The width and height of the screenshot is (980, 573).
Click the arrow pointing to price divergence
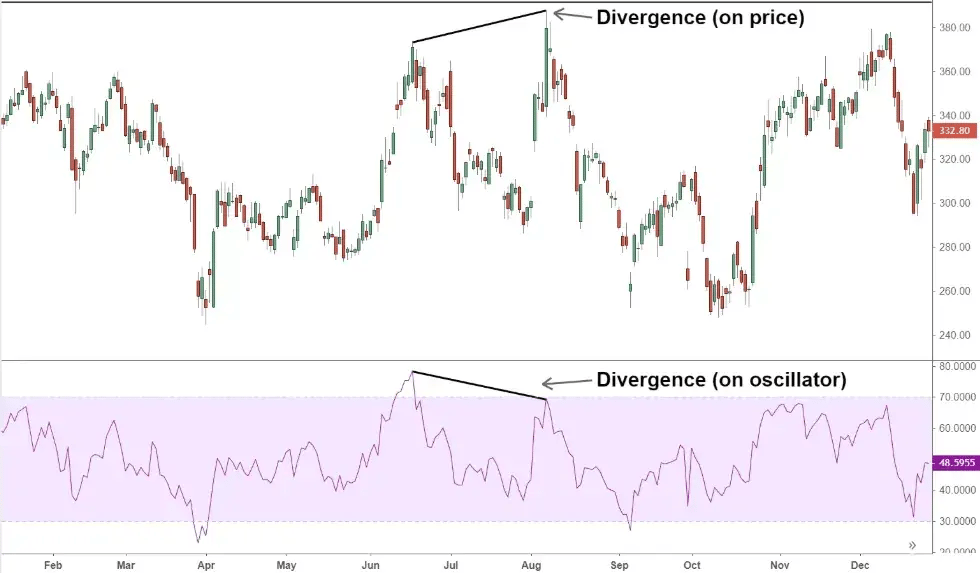pos(571,15)
